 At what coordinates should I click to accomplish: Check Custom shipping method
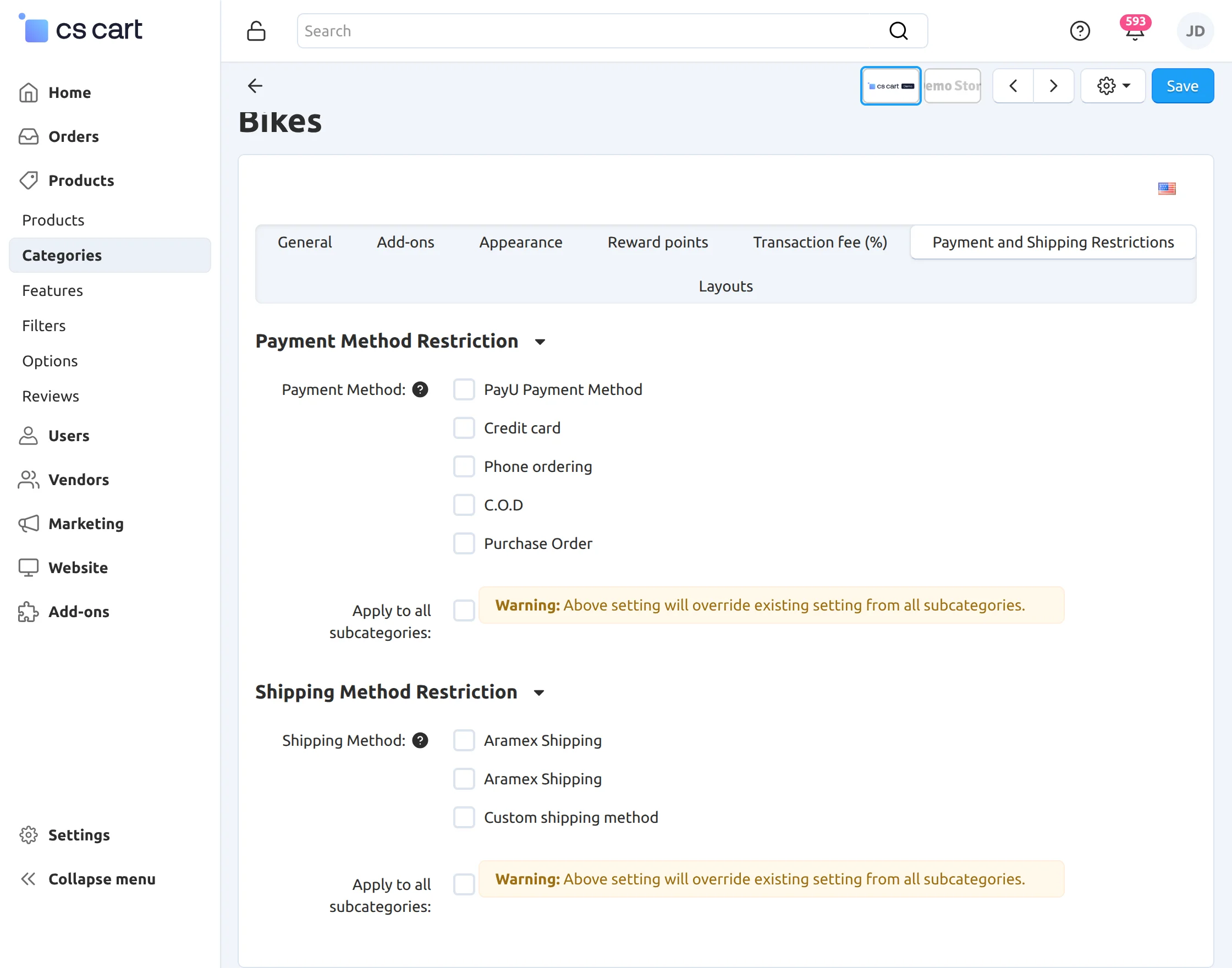[x=464, y=817]
